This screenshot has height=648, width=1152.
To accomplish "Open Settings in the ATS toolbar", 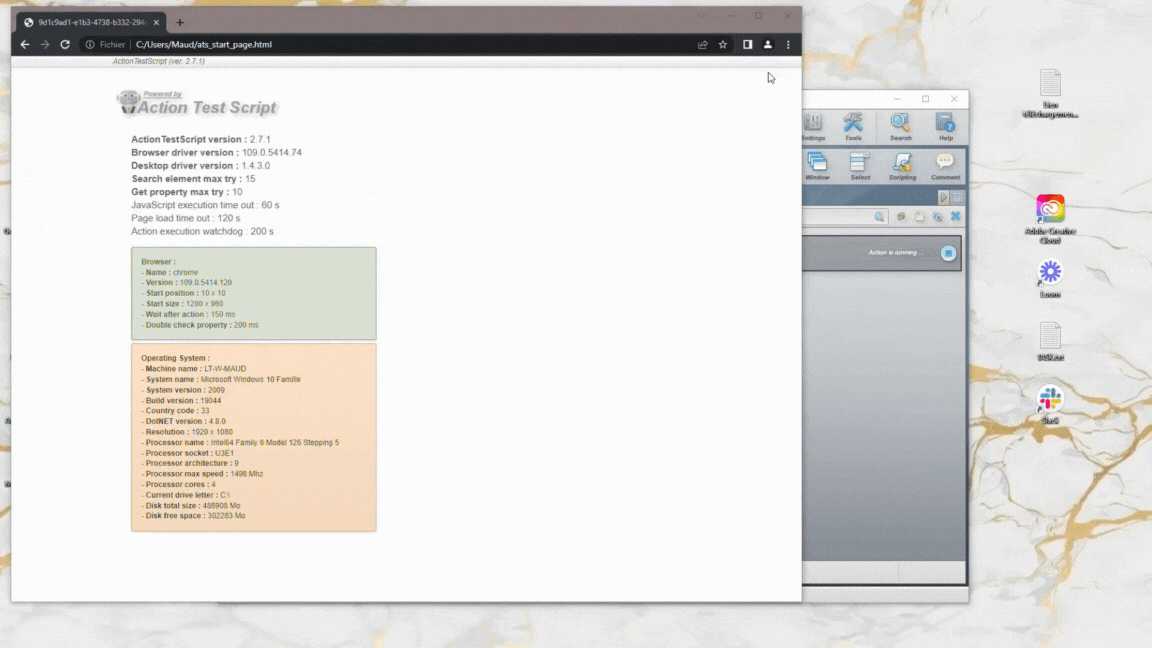I will pyautogui.click(x=813, y=126).
